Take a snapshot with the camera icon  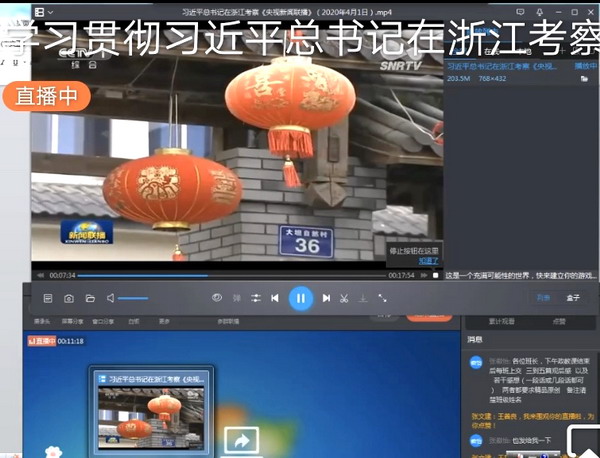pyautogui.click(x=69, y=298)
